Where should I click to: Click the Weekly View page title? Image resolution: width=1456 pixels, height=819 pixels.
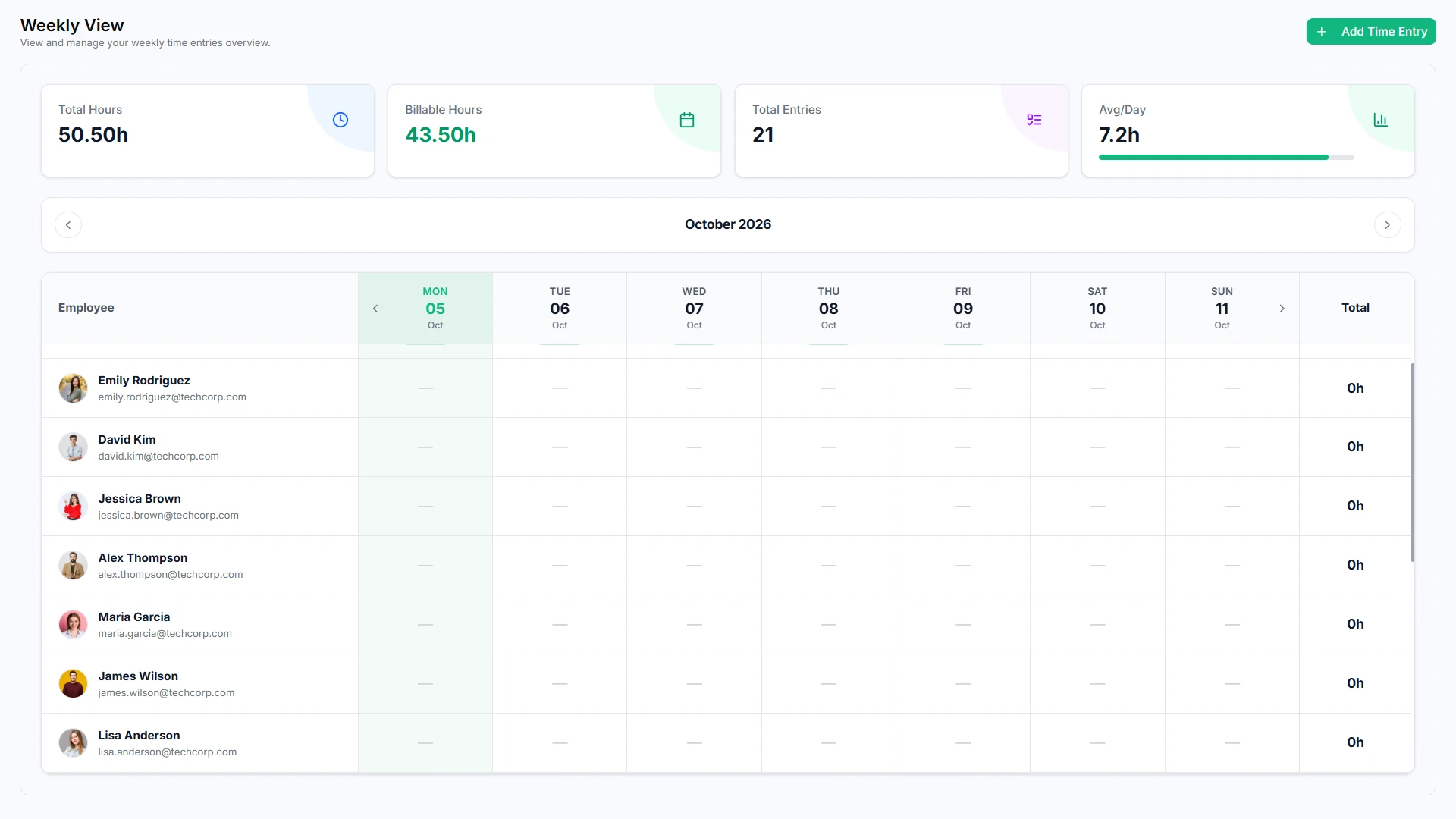click(x=72, y=25)
